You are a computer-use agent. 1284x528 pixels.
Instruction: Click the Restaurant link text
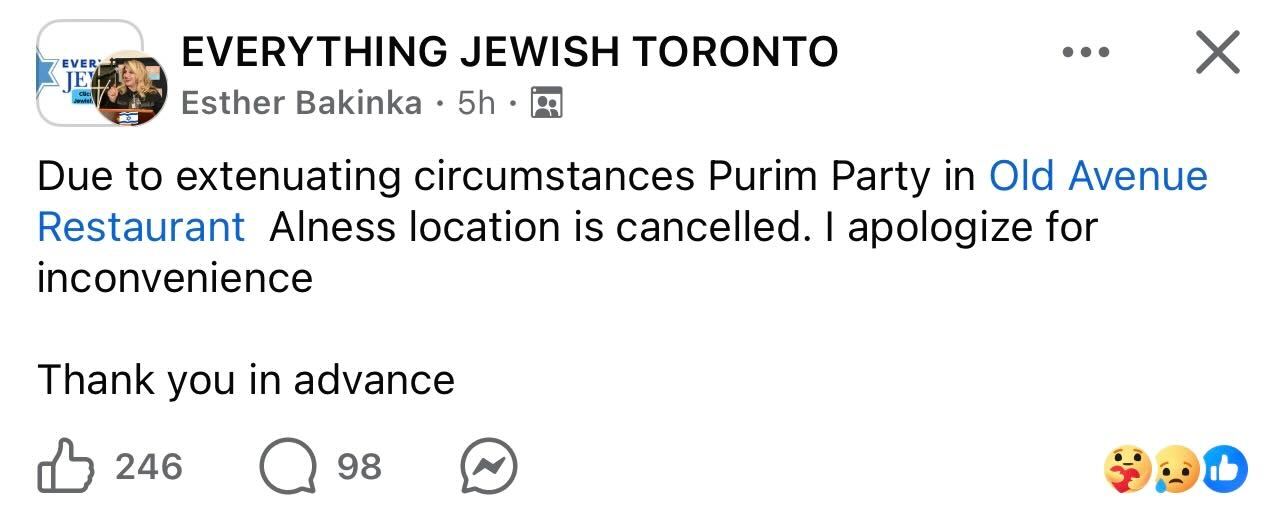(x=141, y=227)
